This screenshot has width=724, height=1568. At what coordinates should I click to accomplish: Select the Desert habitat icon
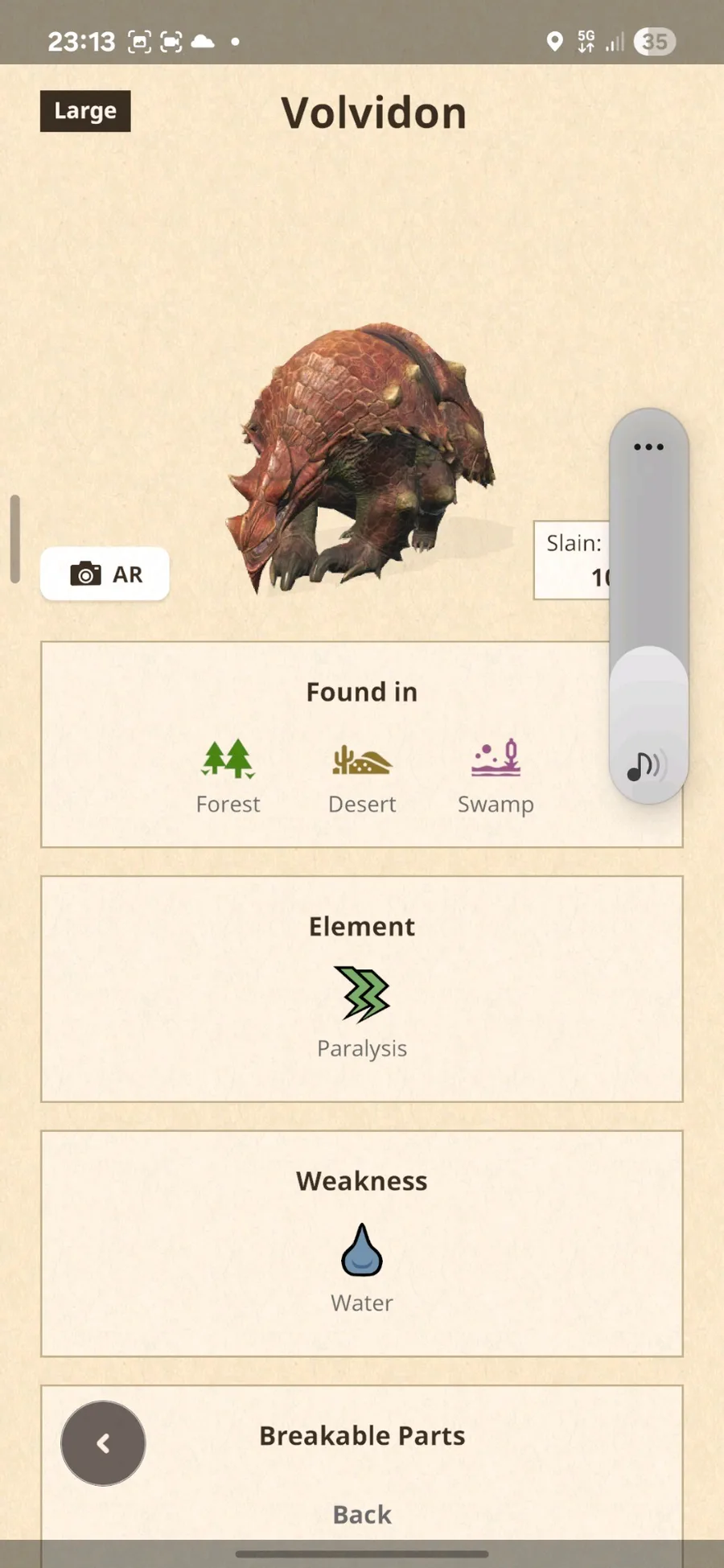pyautogui.click(x=362, y=760)
